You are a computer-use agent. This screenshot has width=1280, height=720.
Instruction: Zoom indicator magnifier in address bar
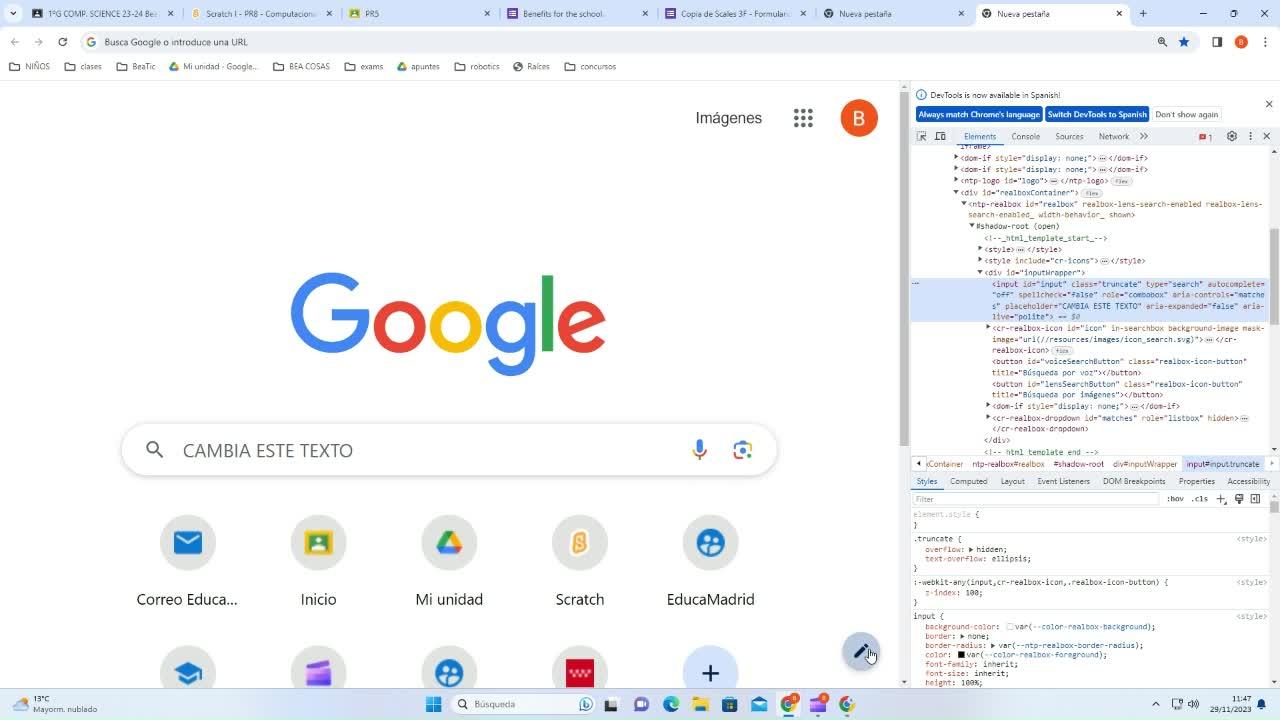pyautogui.click(x=1162, y=42)
